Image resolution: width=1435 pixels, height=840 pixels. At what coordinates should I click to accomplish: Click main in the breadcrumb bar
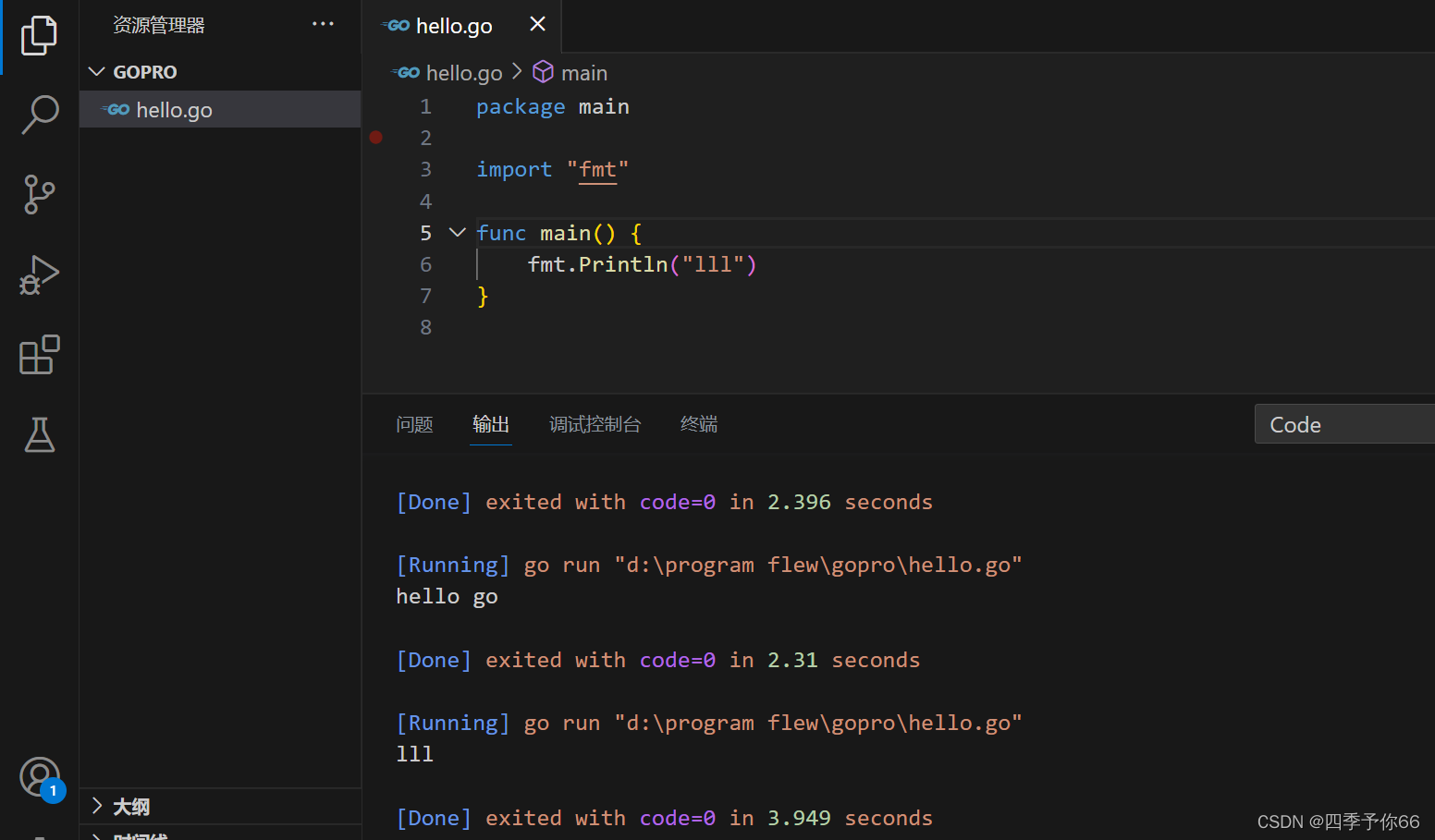[583, 72]
